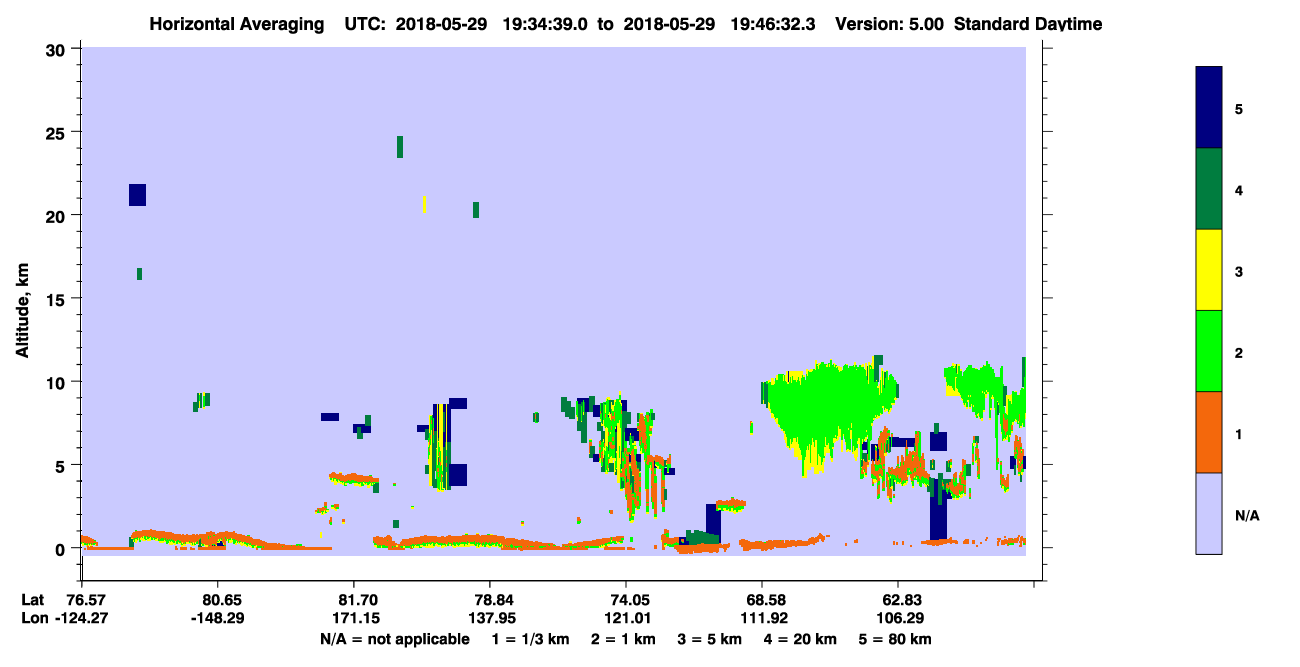Viewport: 1300px width, 667px height.
Task: Click longitude value 111.92
Action: [x=762, y=617]
